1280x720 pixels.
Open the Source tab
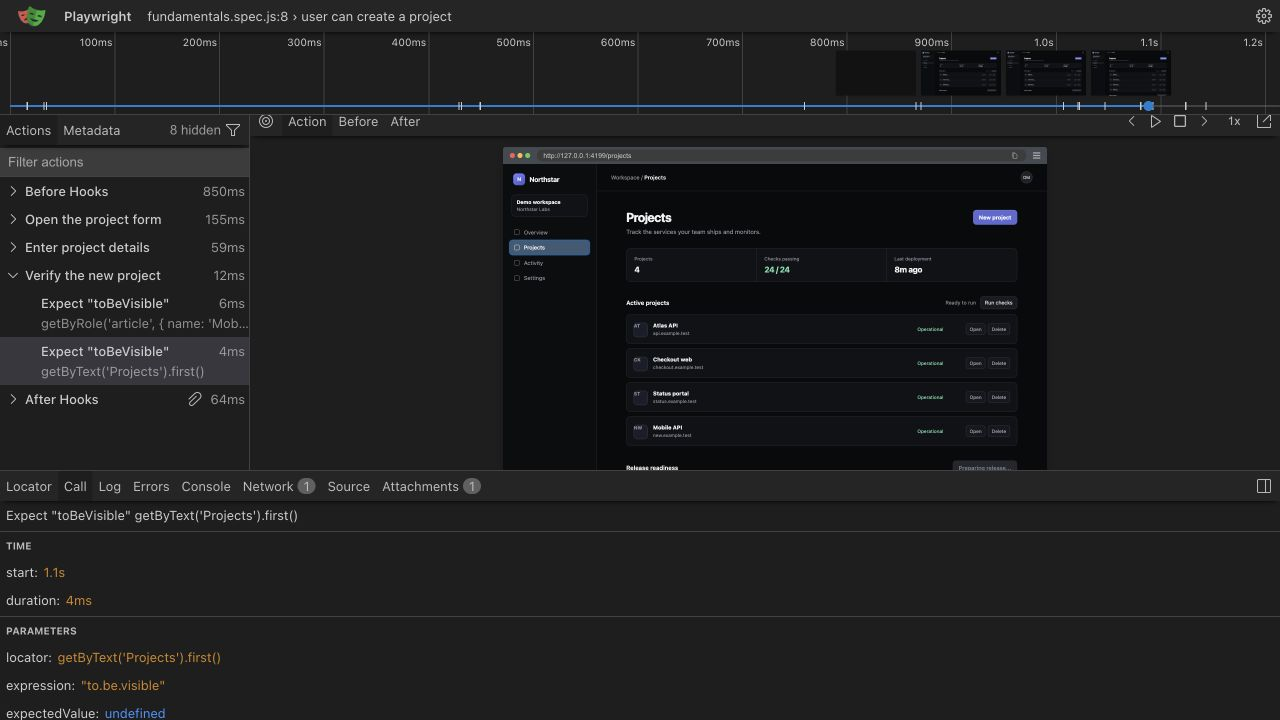click(x=348, y=486)
